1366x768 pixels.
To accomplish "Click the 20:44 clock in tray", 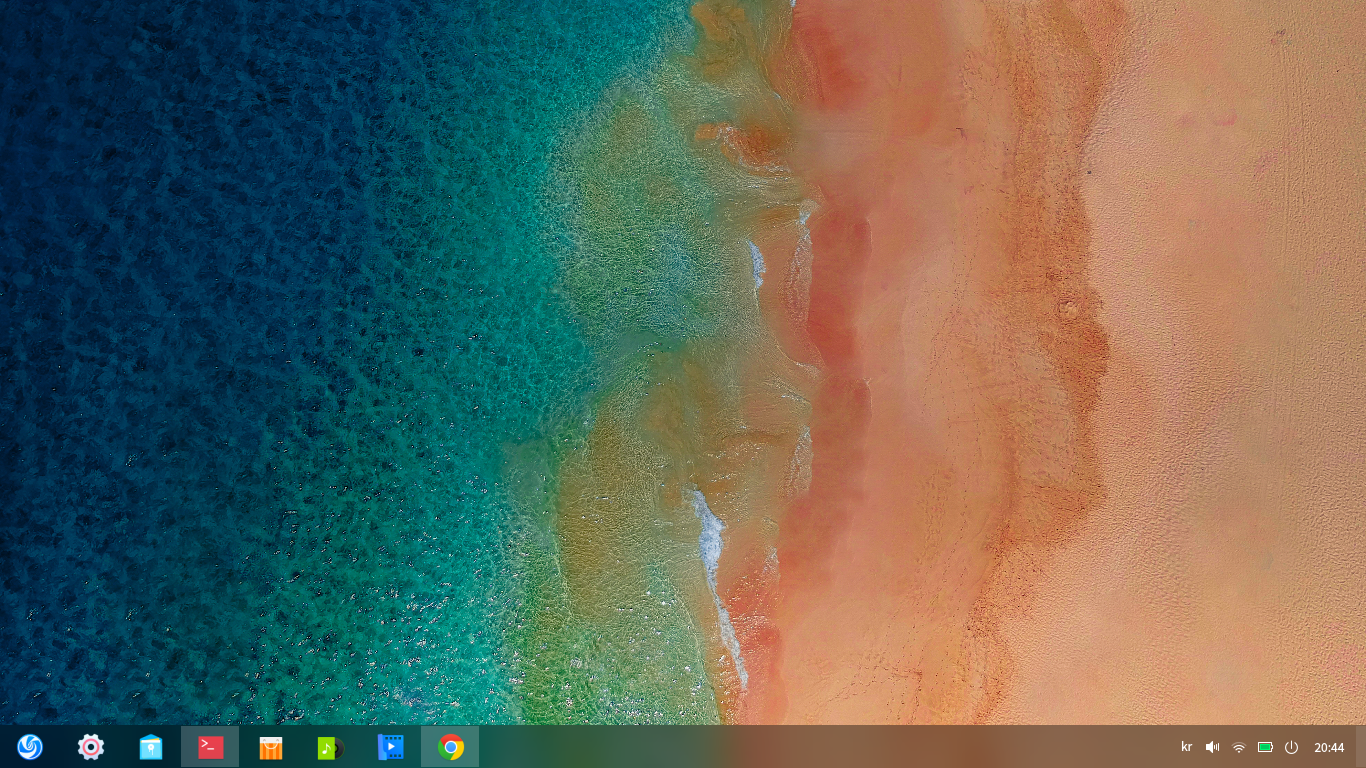I will click(1329, 747).
